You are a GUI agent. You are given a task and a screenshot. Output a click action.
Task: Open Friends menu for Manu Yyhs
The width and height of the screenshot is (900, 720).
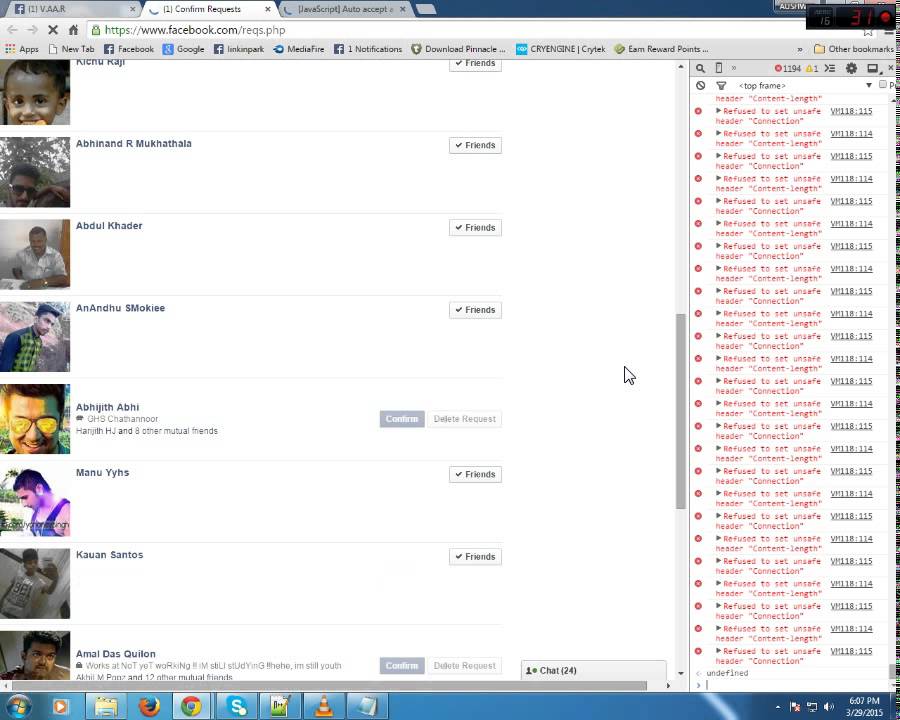click(x=475, y=474)
